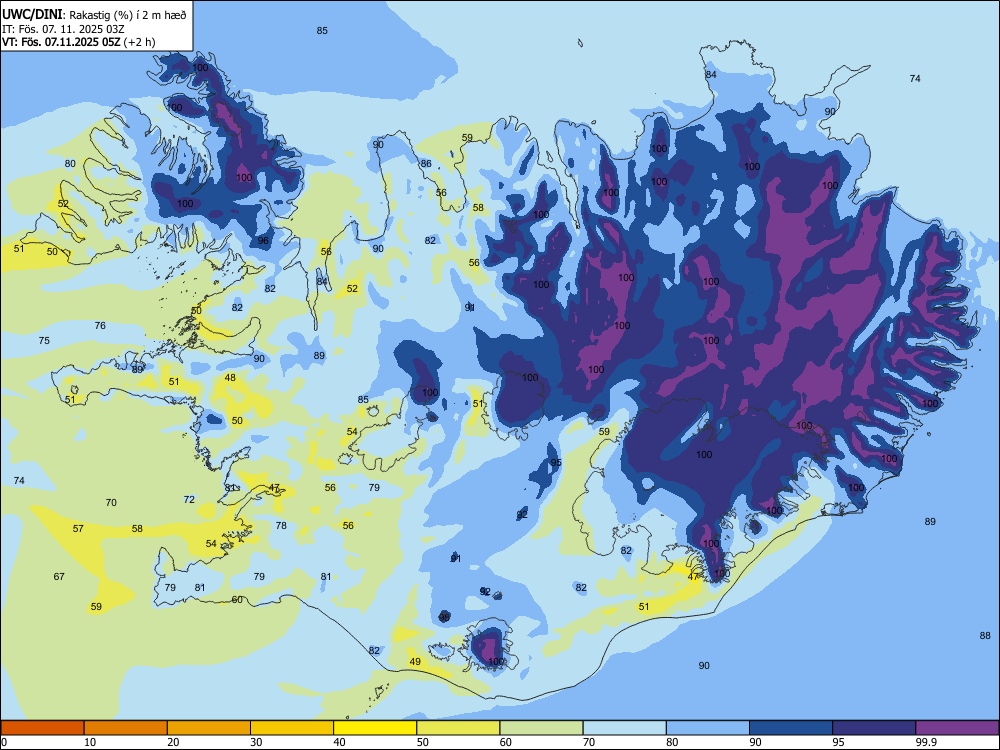1000x750 pixels.
Task: Click the '78' humidity value on the map
Action: (x=281, y=526)
